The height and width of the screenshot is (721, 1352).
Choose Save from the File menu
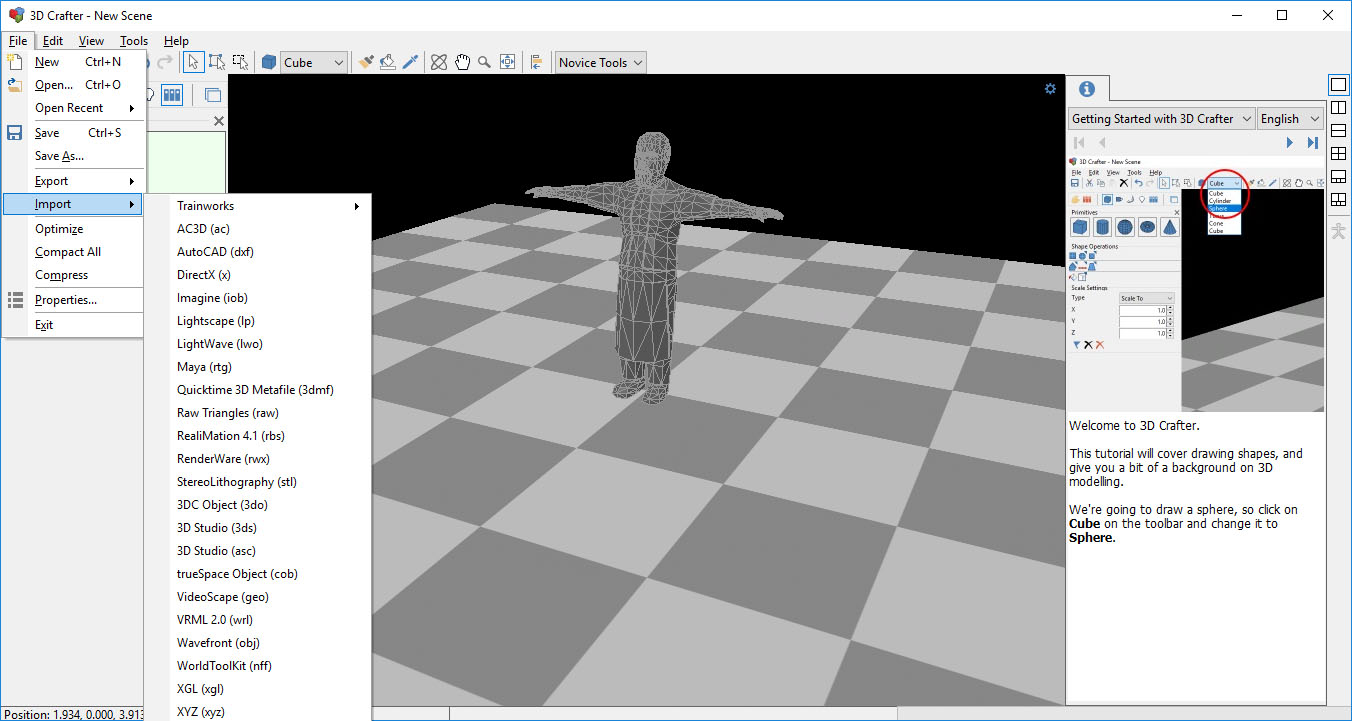coord(75,133)
